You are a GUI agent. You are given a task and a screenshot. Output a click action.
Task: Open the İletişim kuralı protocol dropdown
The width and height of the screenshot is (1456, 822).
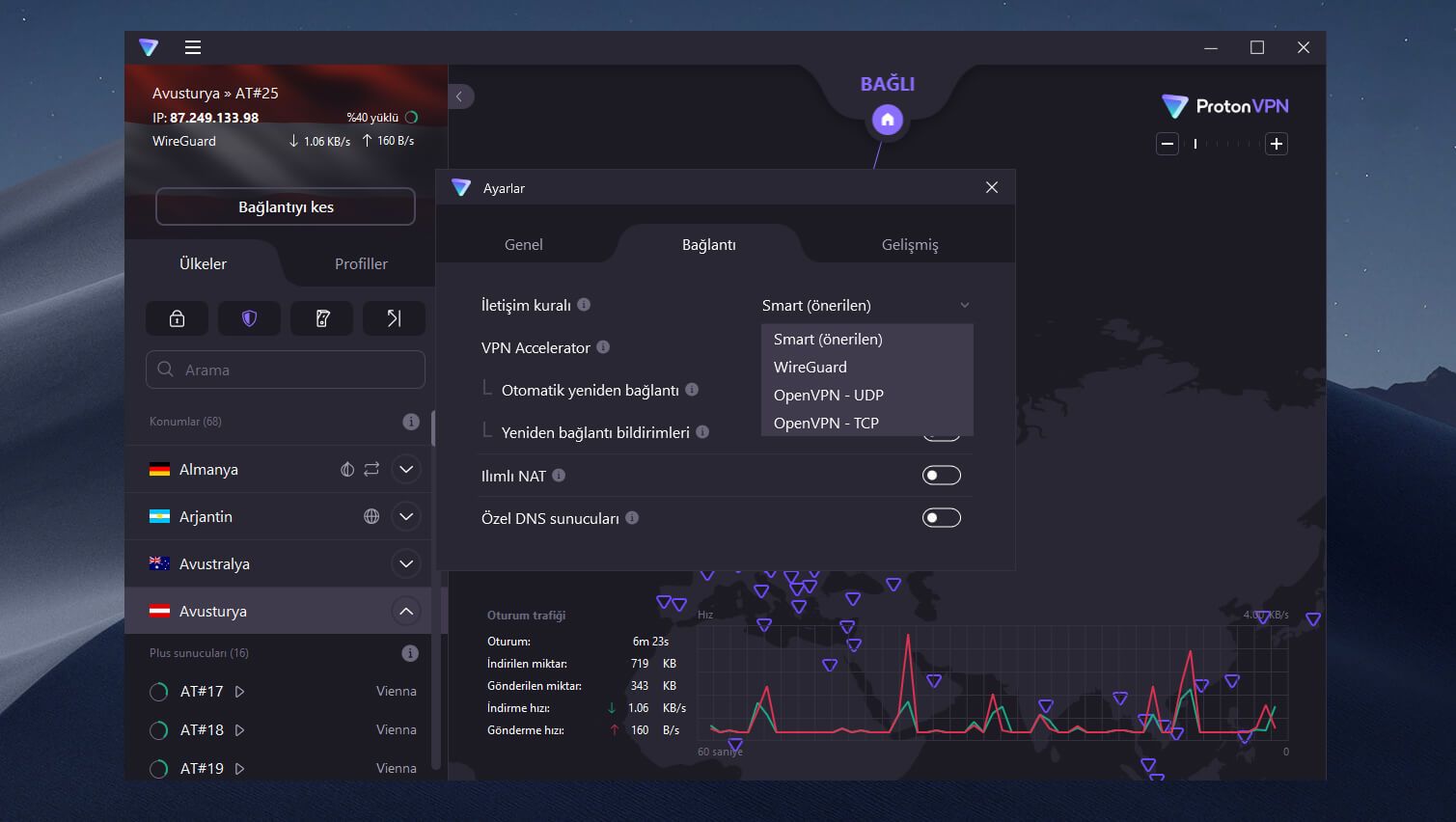[866, 305]
